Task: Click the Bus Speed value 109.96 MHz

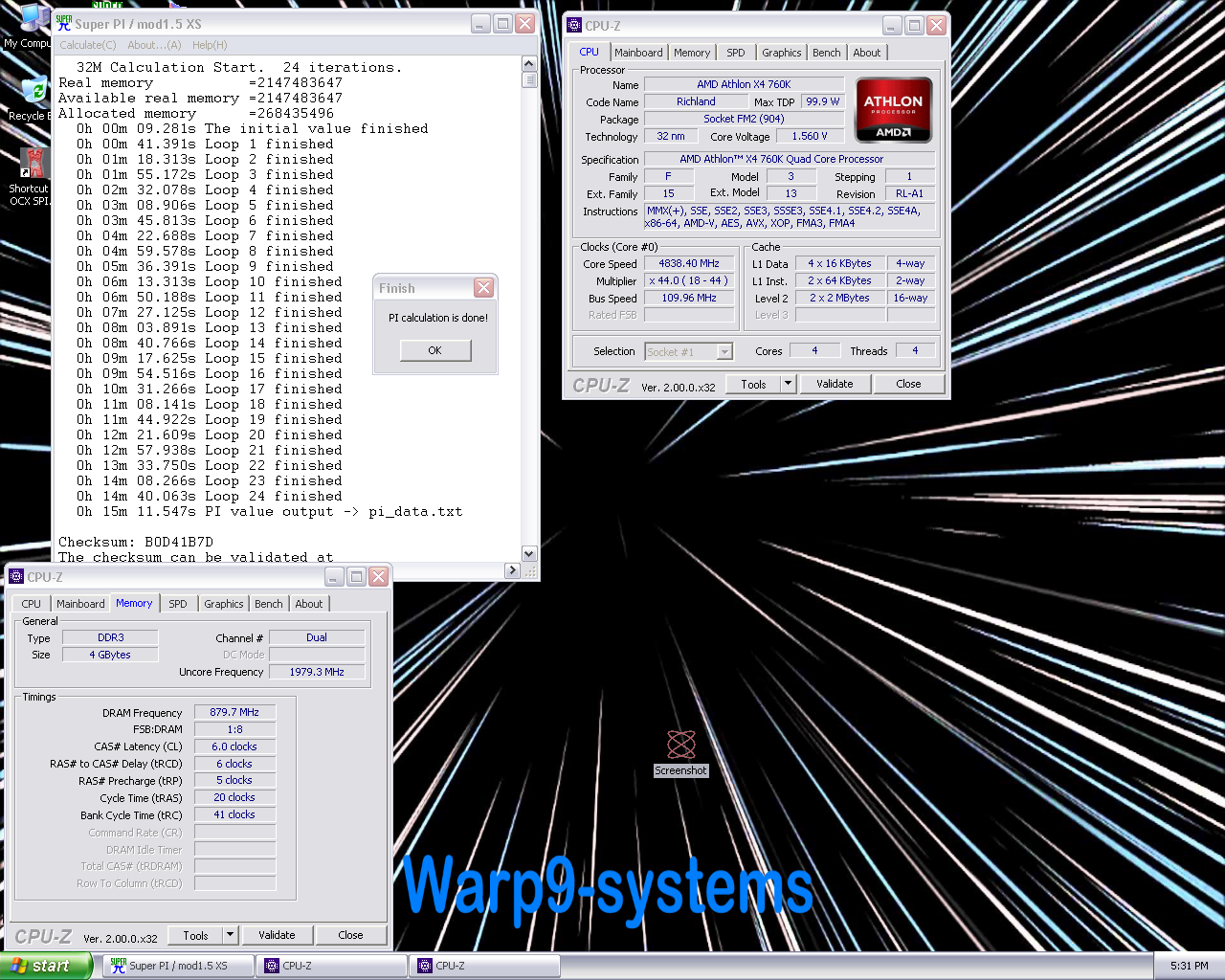Action: [689, 298]
